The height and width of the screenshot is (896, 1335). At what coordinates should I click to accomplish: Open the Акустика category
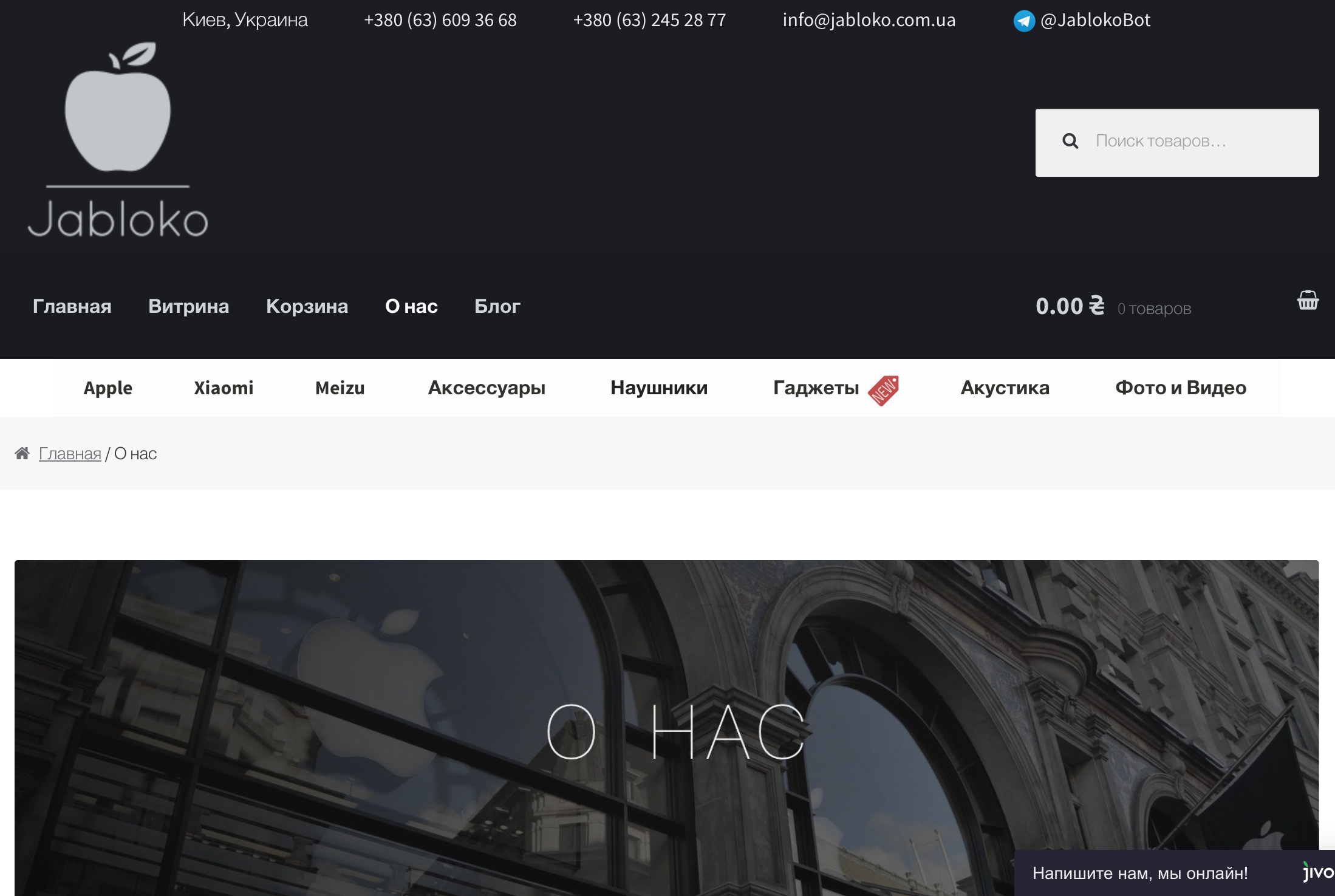click(1005, 388)
